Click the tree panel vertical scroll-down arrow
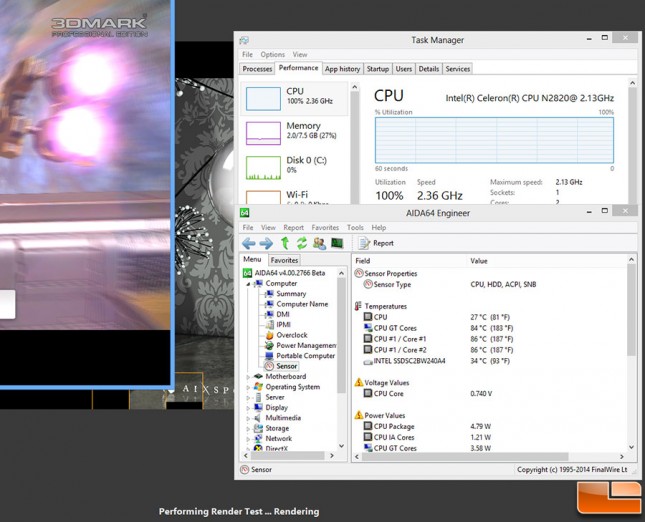 [x=341, y=446]
